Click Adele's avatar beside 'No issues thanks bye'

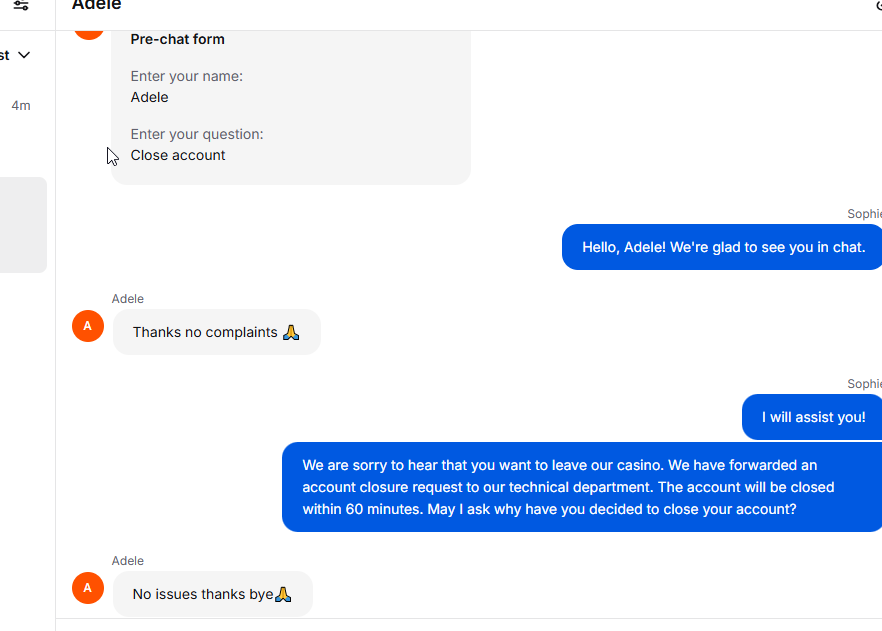[88, 588]
